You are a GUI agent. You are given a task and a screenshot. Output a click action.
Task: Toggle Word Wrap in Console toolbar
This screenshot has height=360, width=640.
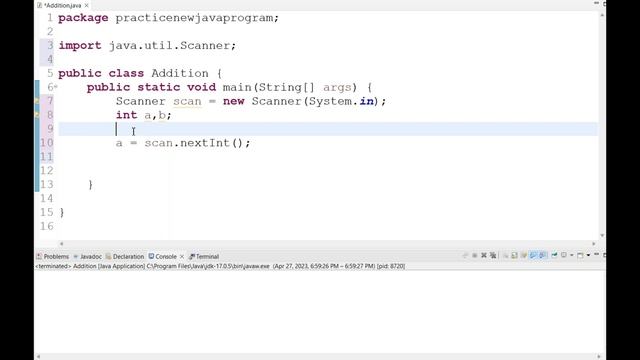(x=524, y=256)
